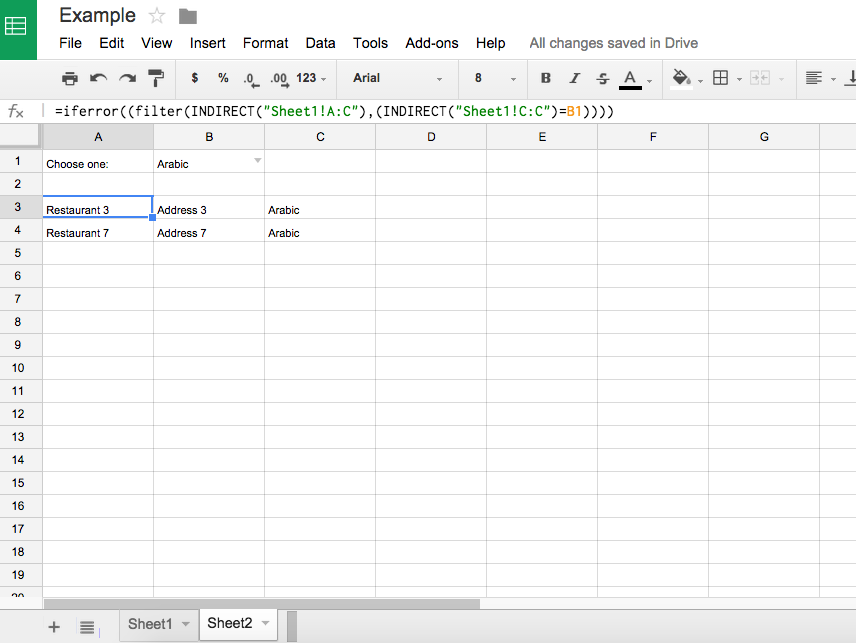
Task: Open the Arabic dropdown in cell B1
Action: (x=258, y=160)
